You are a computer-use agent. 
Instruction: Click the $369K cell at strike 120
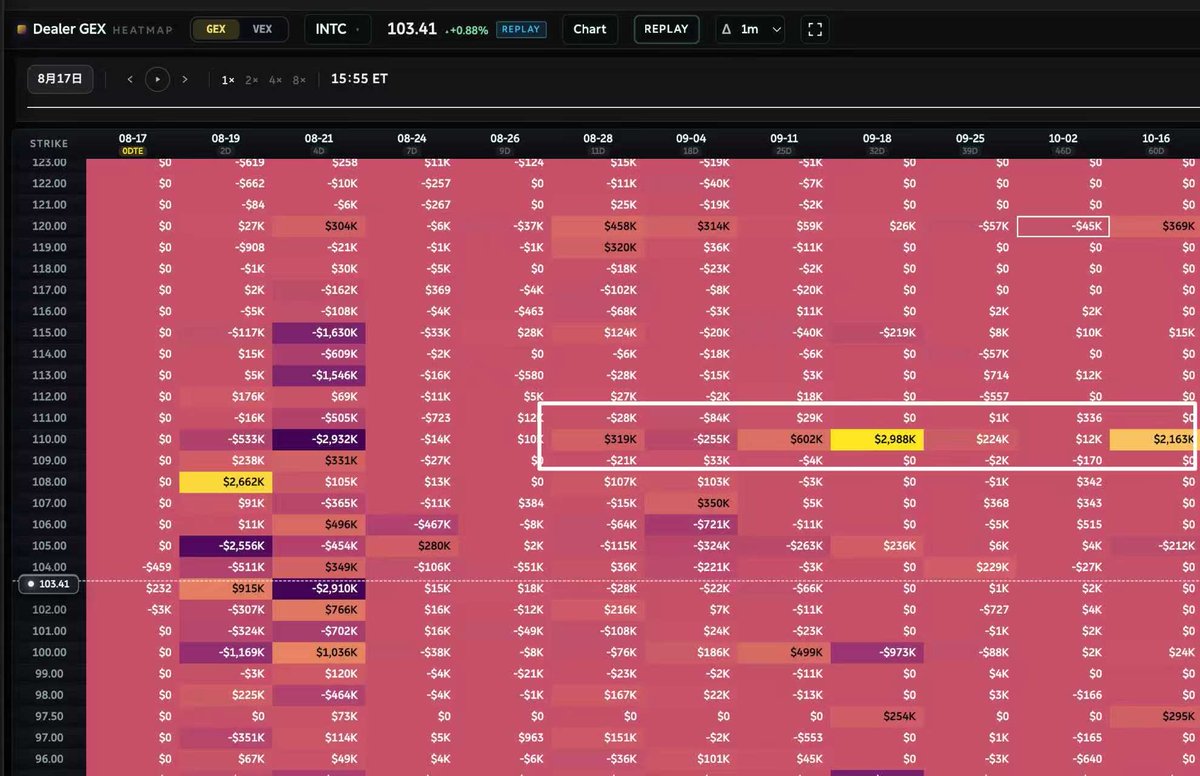[x=1155, y=226]
